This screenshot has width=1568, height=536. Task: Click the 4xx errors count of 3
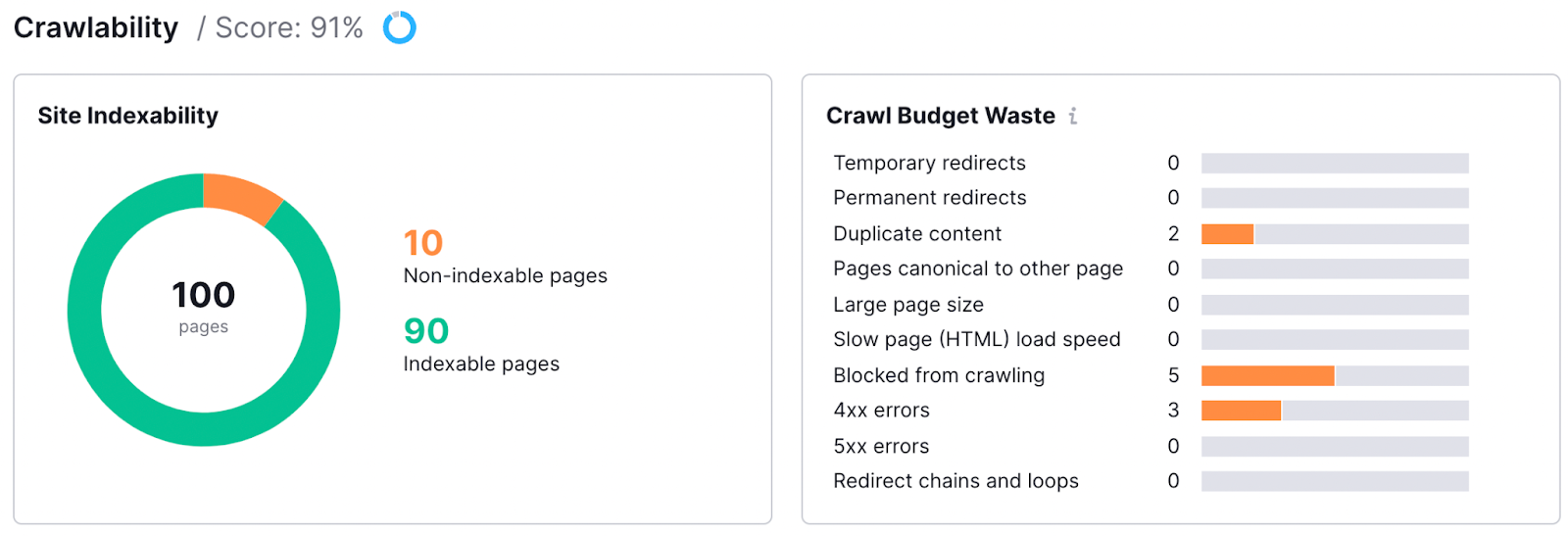pos(1173,411)
